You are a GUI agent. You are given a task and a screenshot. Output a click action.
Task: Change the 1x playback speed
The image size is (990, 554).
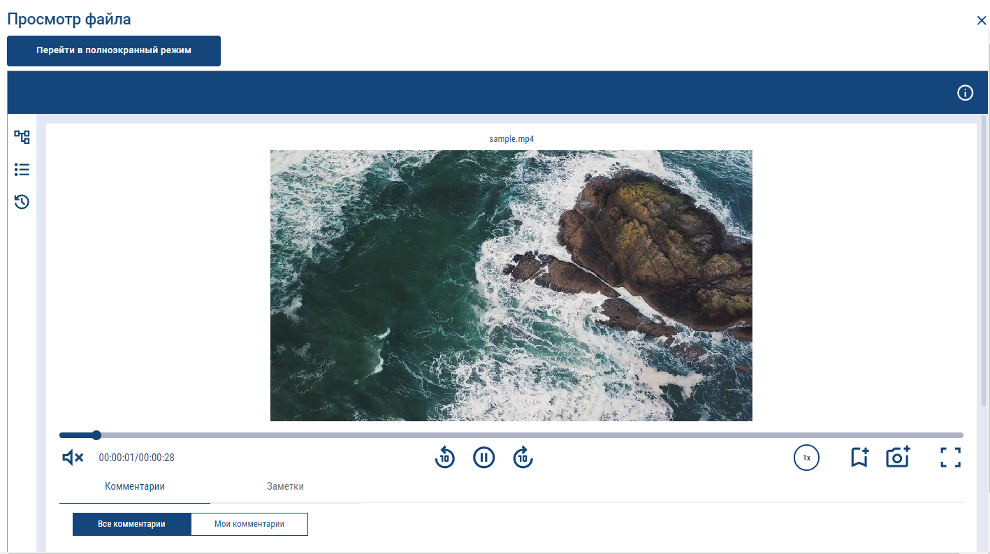[806, 458]
